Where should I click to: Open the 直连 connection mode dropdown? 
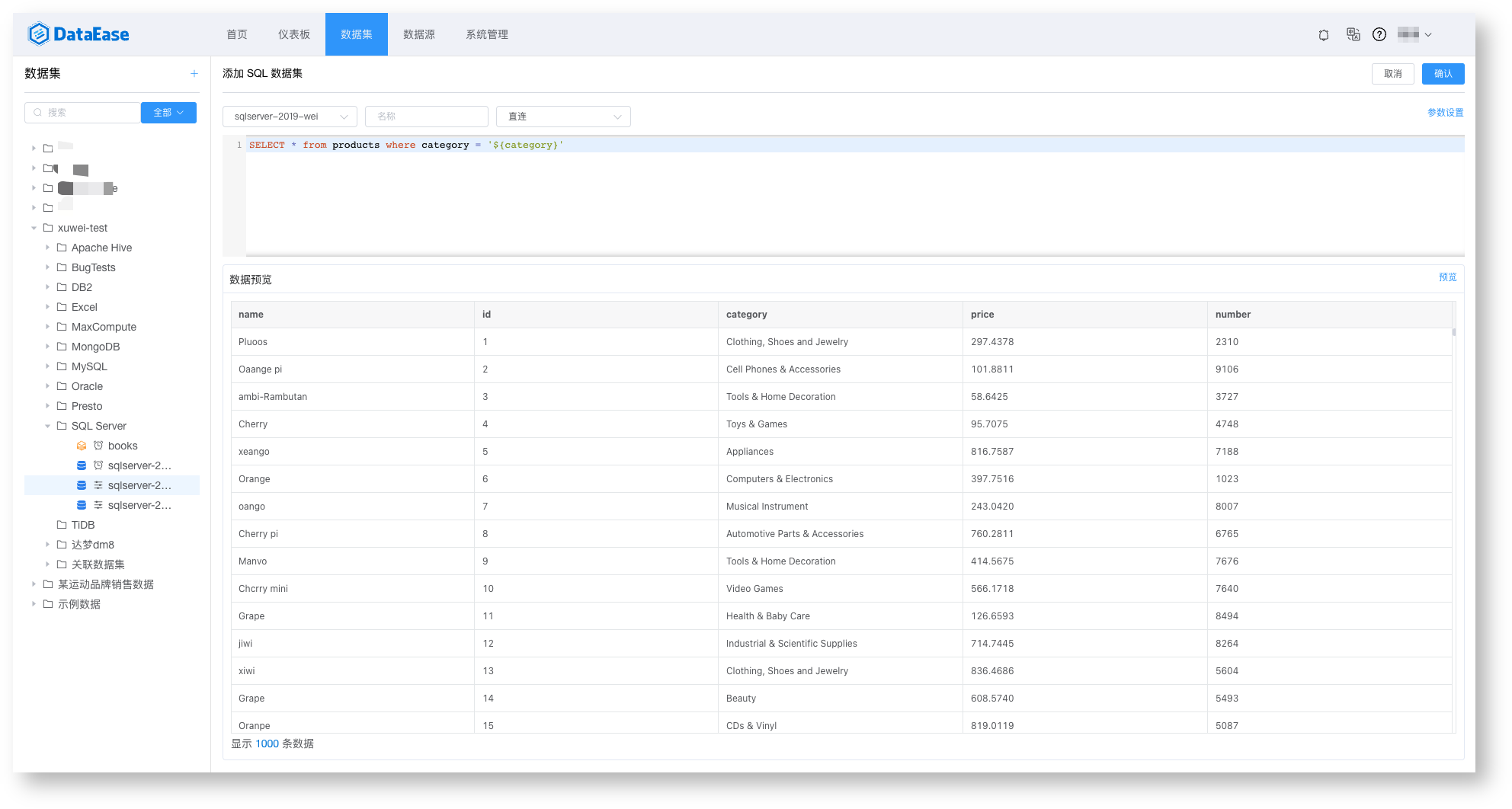pyautogui.click(x=563, y=117)
